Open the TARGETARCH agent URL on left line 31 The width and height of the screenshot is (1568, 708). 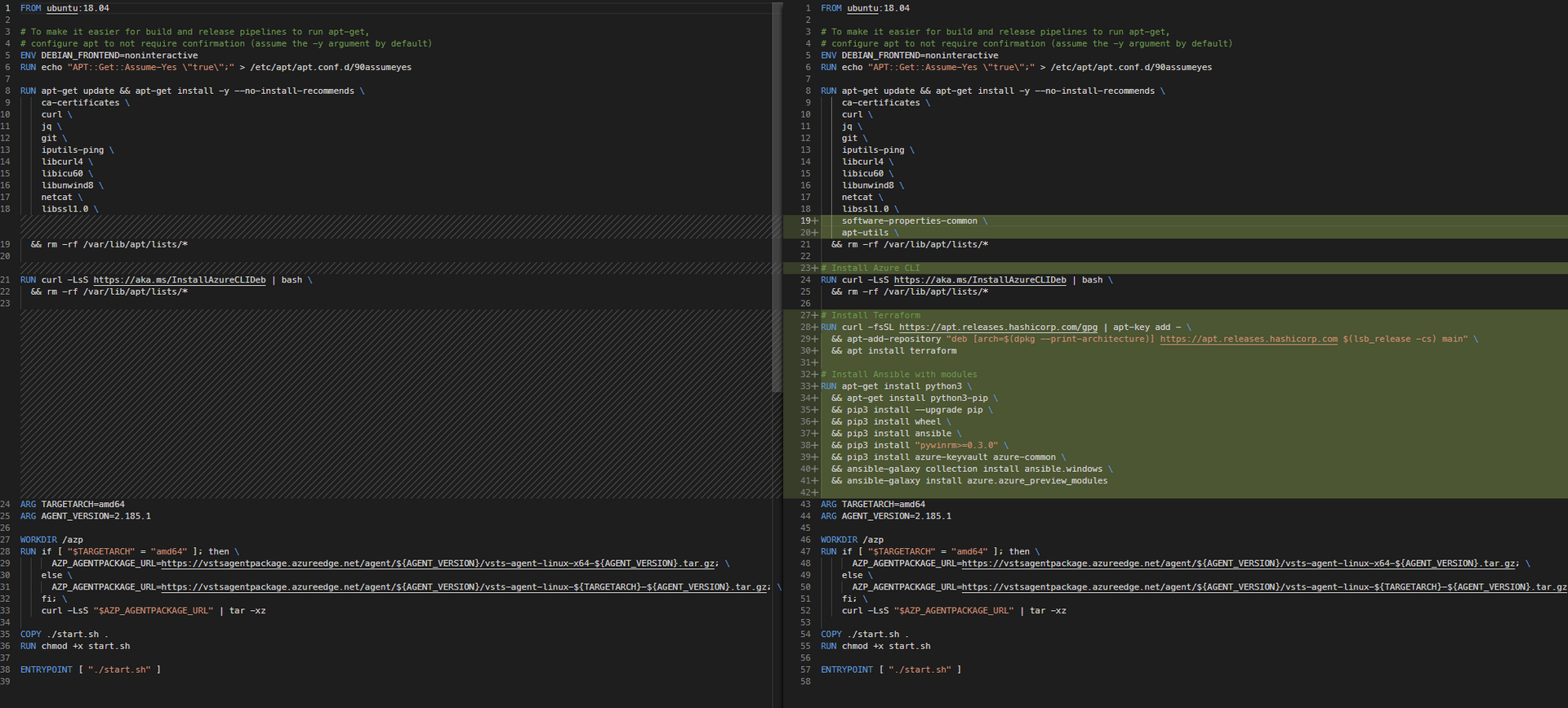[465, 587]
